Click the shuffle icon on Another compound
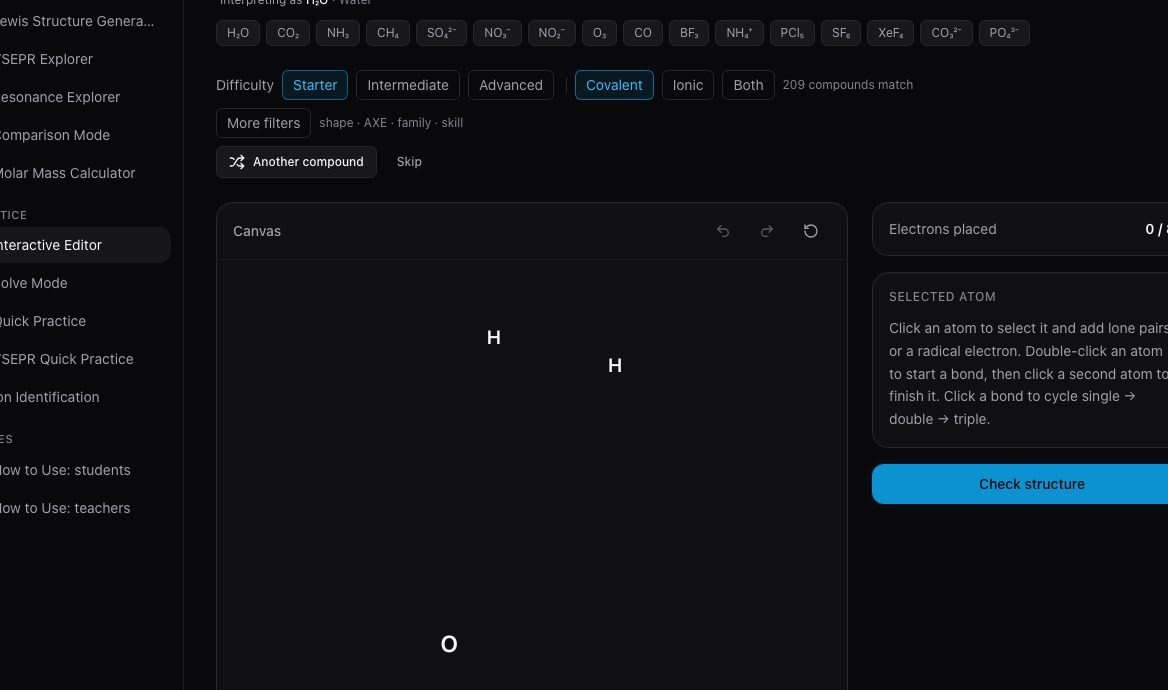This screenshot has width=1168, height=690. tap(237, 162)
